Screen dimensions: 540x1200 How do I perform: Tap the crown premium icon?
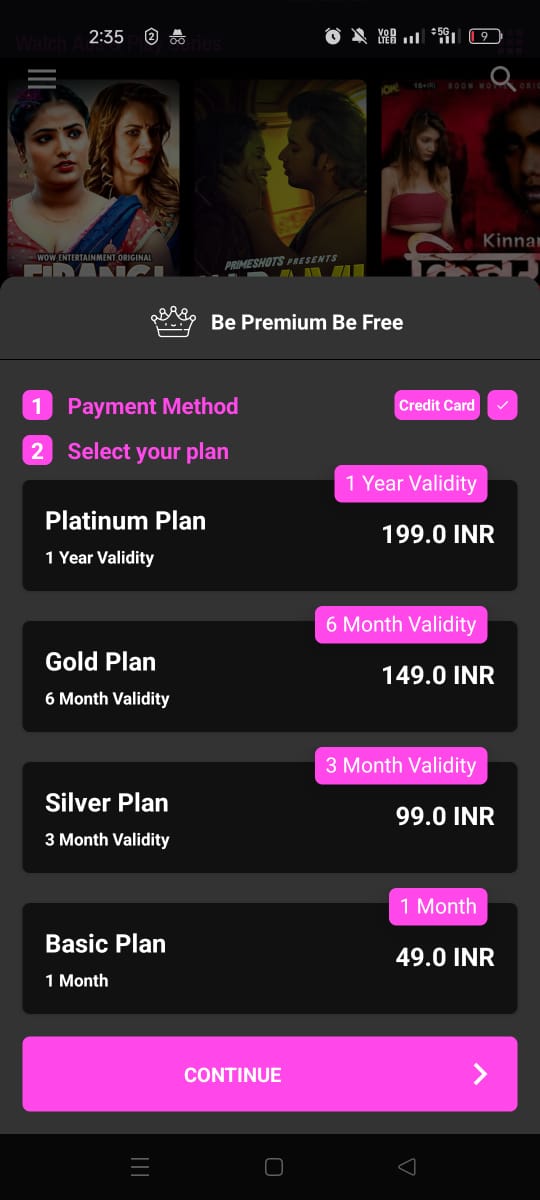point(173,322)
